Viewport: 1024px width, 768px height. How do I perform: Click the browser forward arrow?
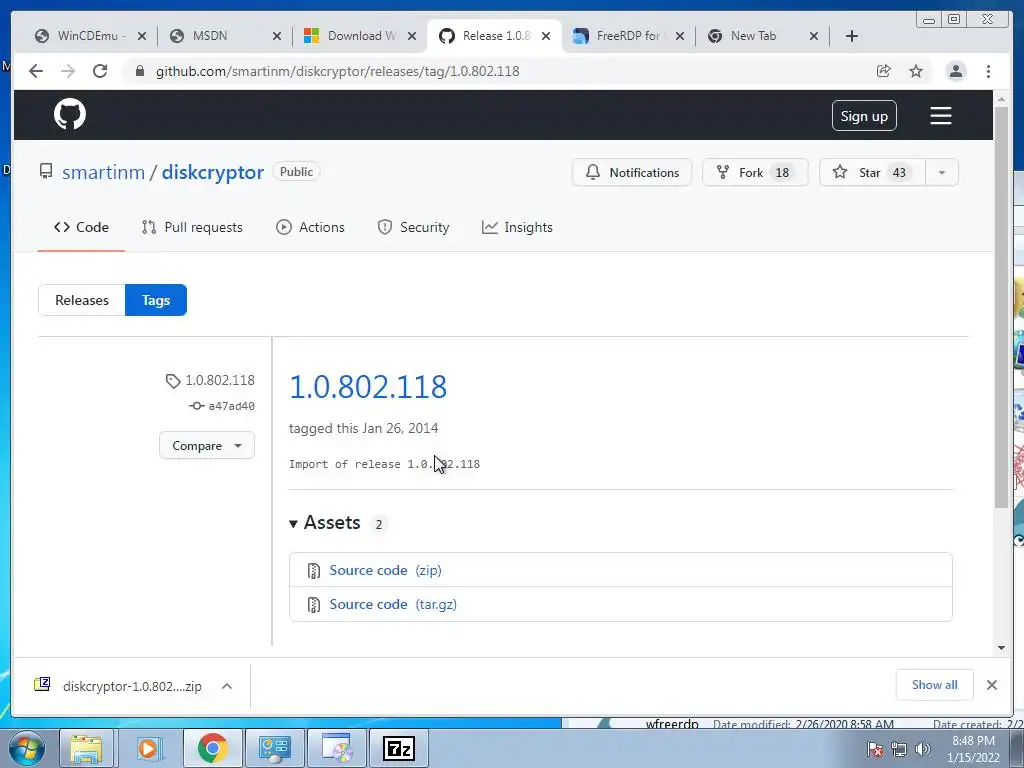68,71
